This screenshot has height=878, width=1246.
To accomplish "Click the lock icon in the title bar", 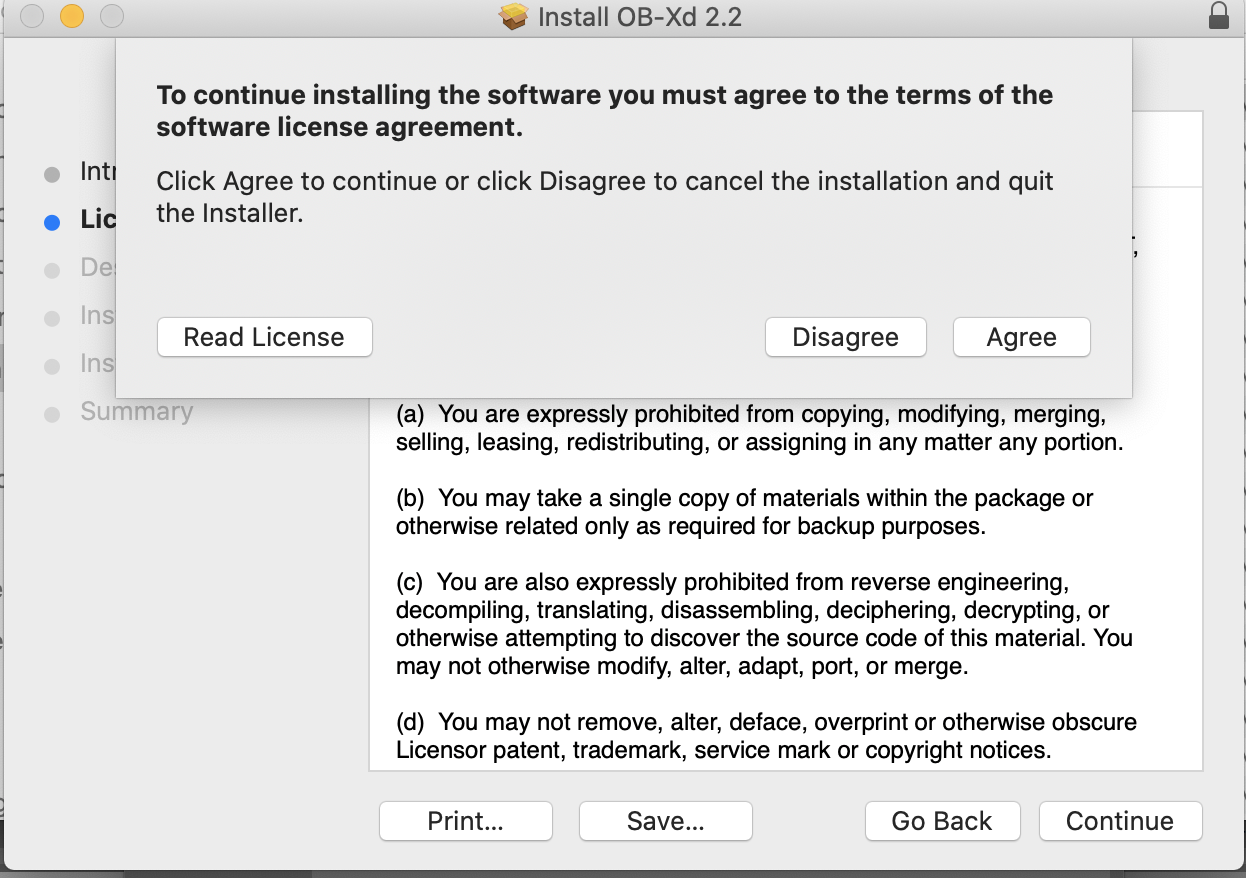I will [1218, 15].
